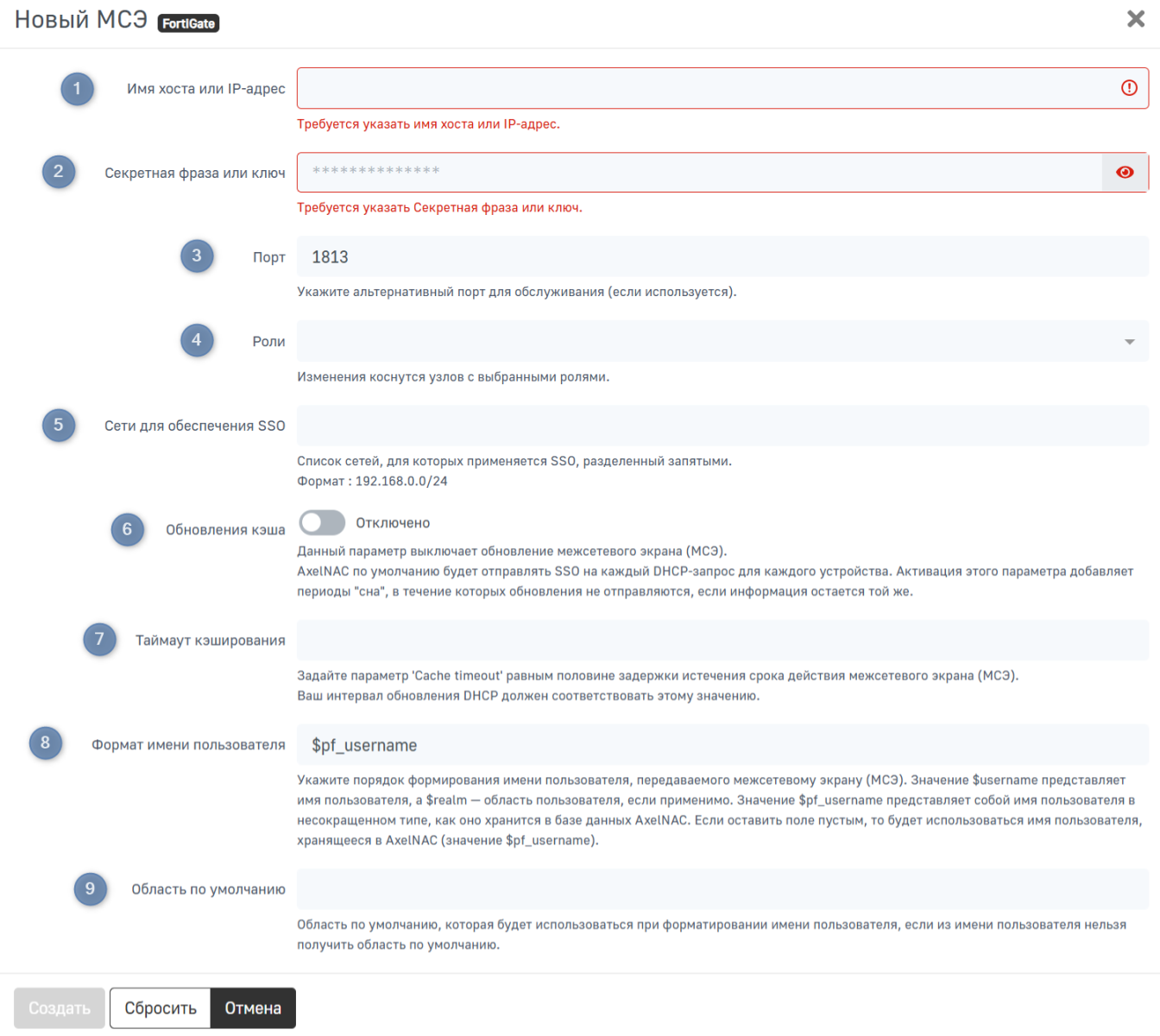
Task: Click the Формат имени пользователя input
Action: [x=722, y=745]
